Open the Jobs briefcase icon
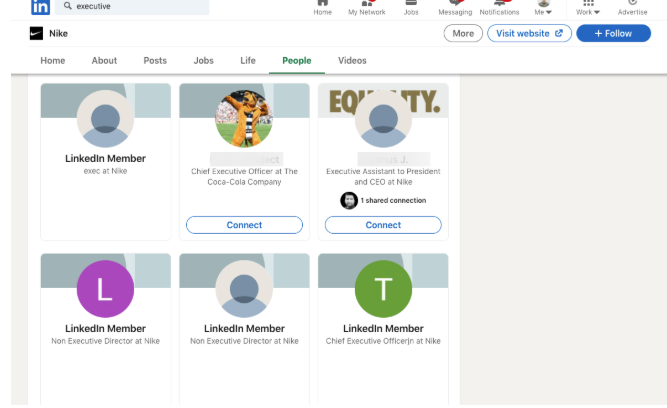 click(x=411, y=4)
